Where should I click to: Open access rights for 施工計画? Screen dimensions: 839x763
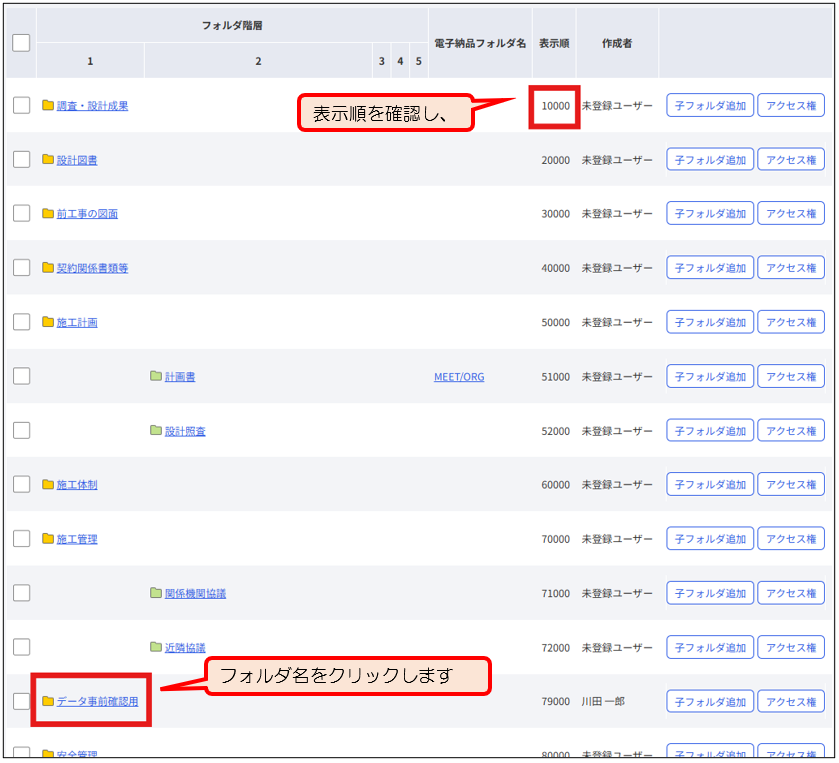pyautogui.click(x=791, y=322)
